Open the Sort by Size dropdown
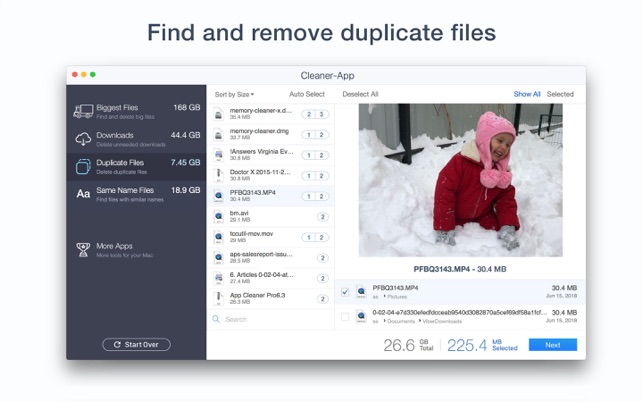Viewport: 643px width, 402px height. click(234, 94)
